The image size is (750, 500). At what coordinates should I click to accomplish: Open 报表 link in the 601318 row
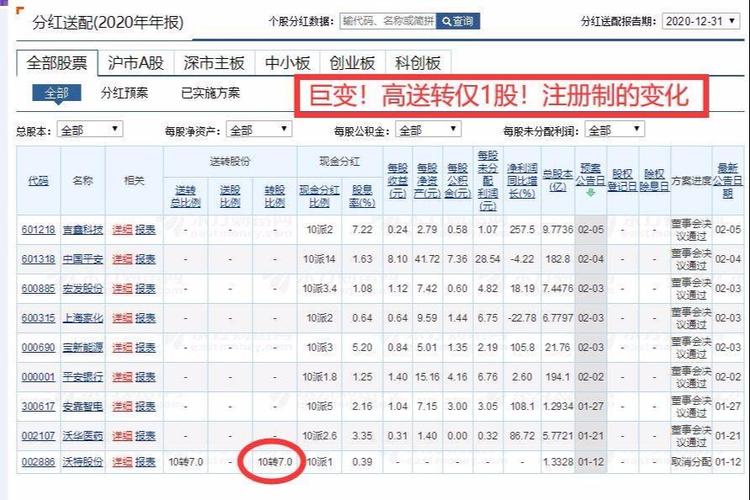[145, 259]
